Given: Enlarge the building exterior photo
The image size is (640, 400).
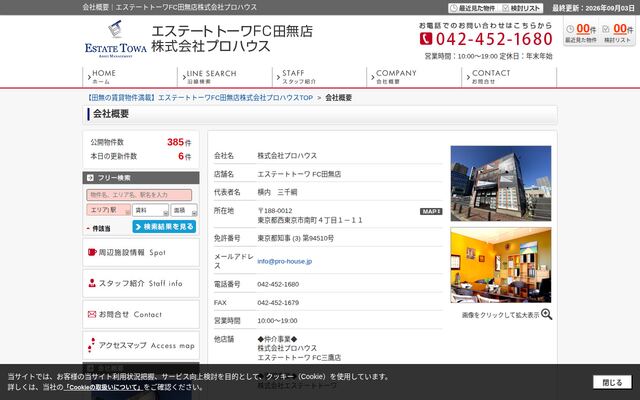Looking at the screenshot, I should 501,183.
